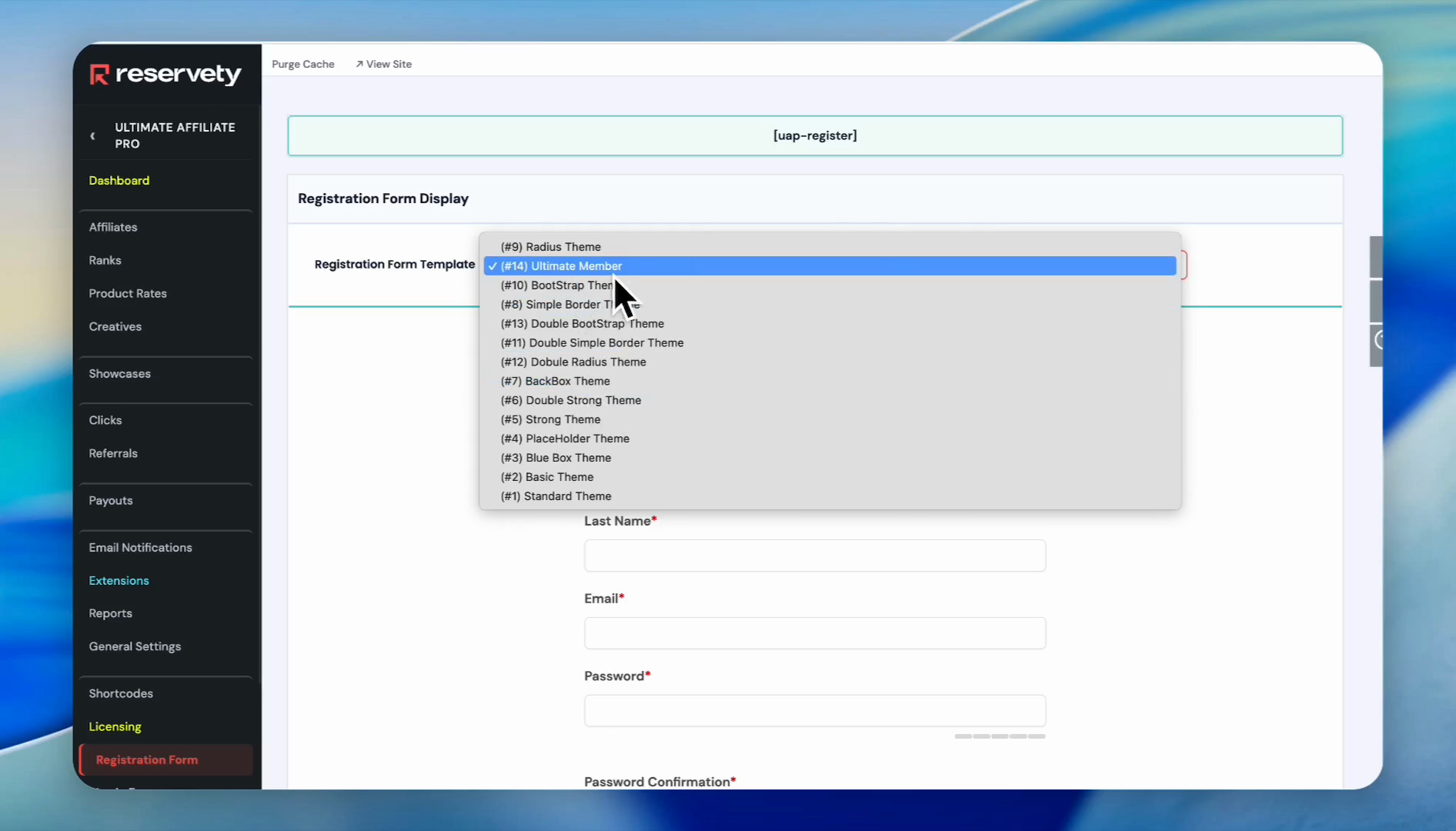The height and width of the screenshot is (831, 1456).
Task: Choose (#4) PlaceHolder Theme option
Action: 565,439
